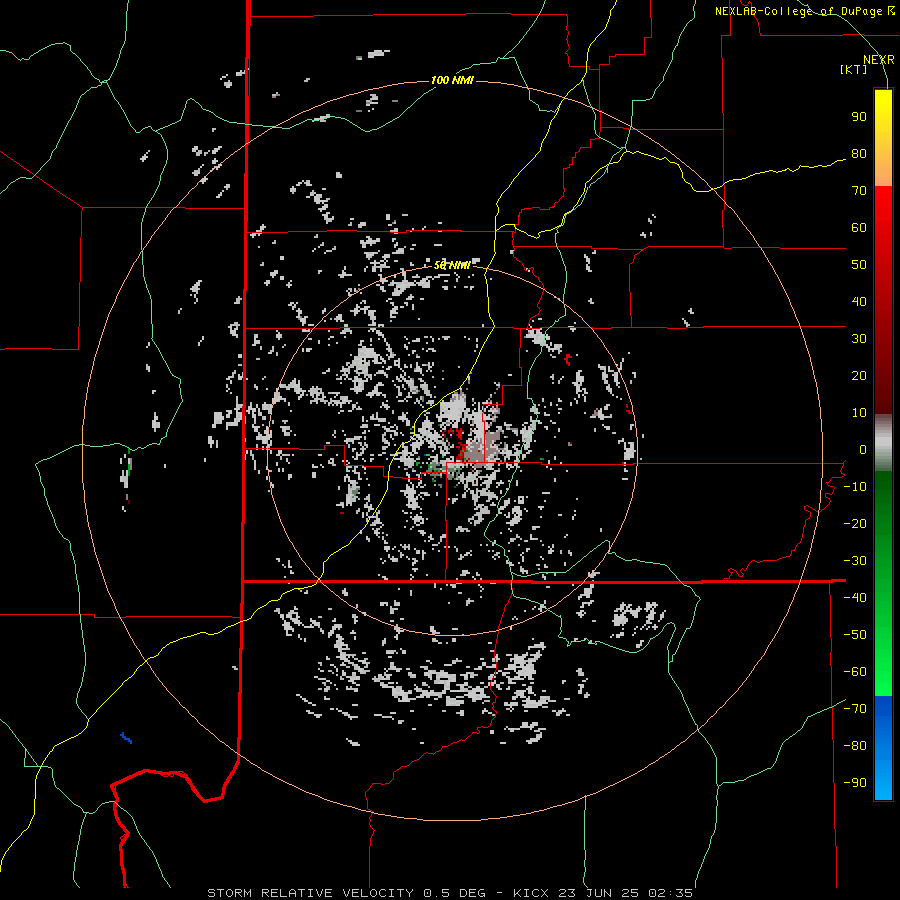
Task: Click the 100 NMI range ring label
Action: pyautogui.click(x=452, y=80)
